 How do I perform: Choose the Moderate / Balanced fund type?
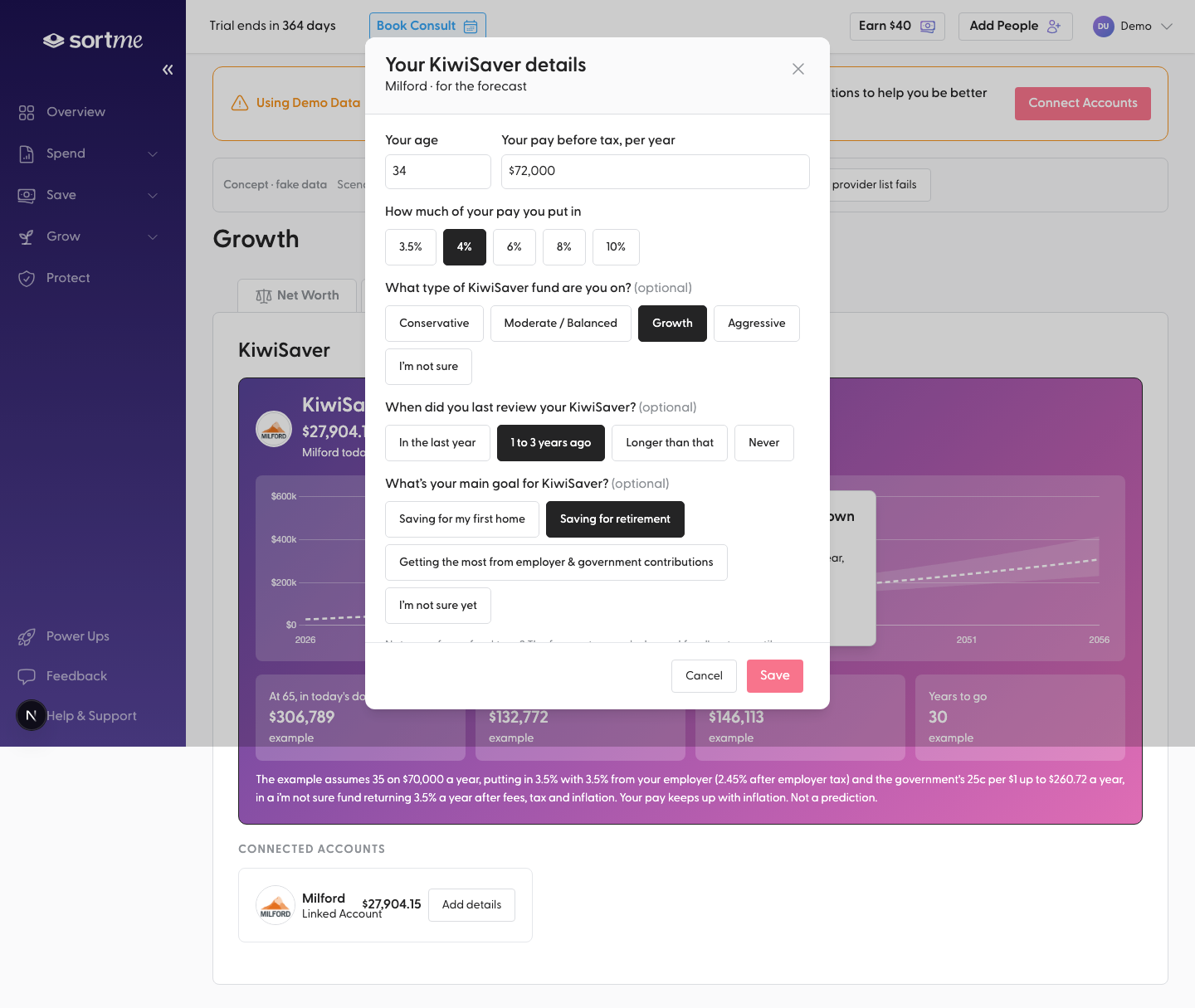click(x=561, y=324)
